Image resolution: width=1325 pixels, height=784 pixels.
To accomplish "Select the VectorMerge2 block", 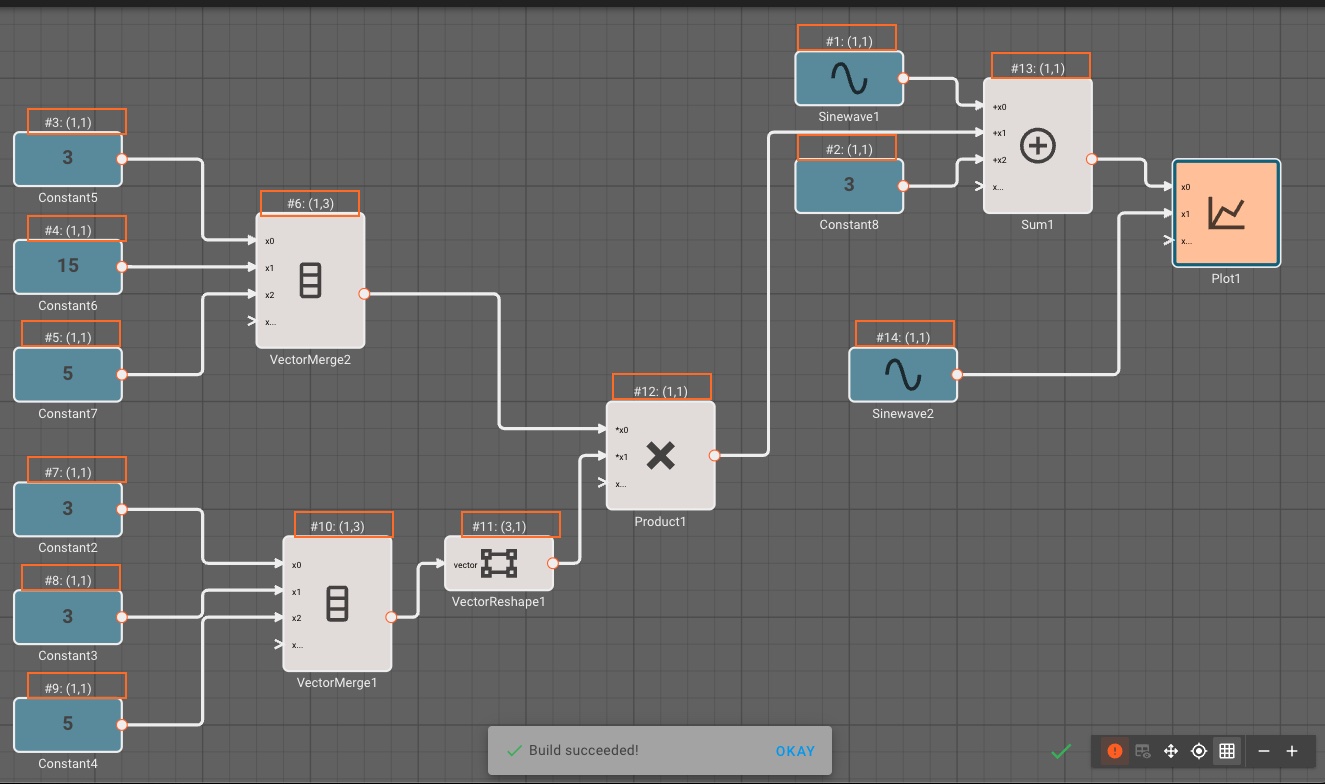I will pyautogui.click(x=310, y=280).
